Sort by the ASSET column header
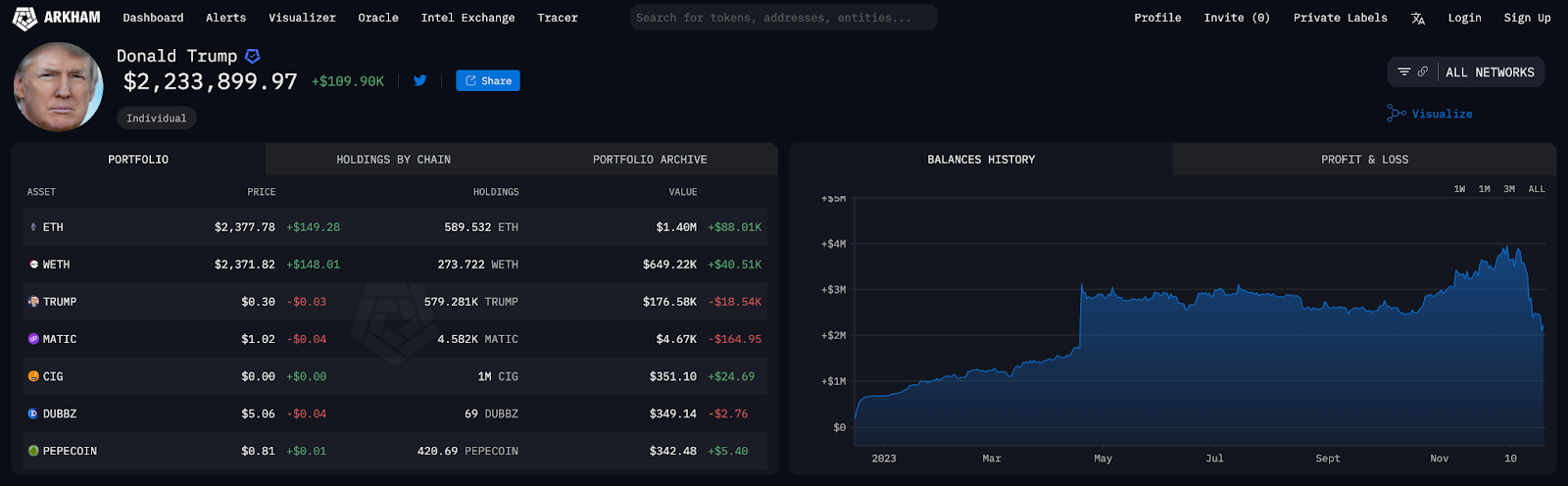 (41, 192)
